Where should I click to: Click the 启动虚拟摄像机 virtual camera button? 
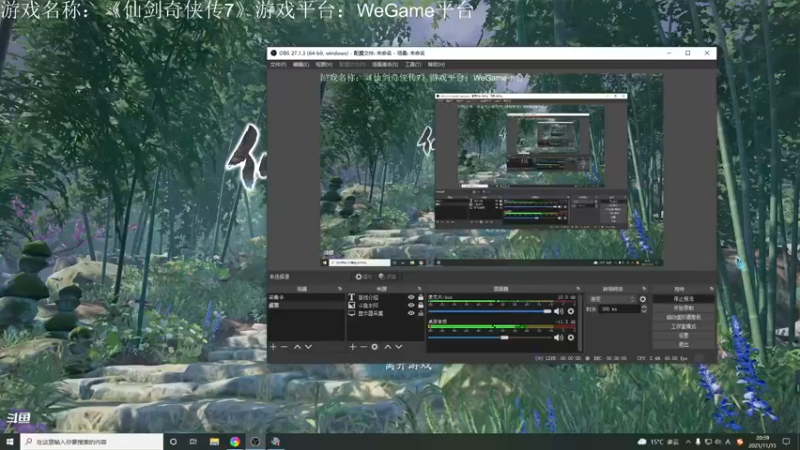pyautogui.click(x=683, y=317)
